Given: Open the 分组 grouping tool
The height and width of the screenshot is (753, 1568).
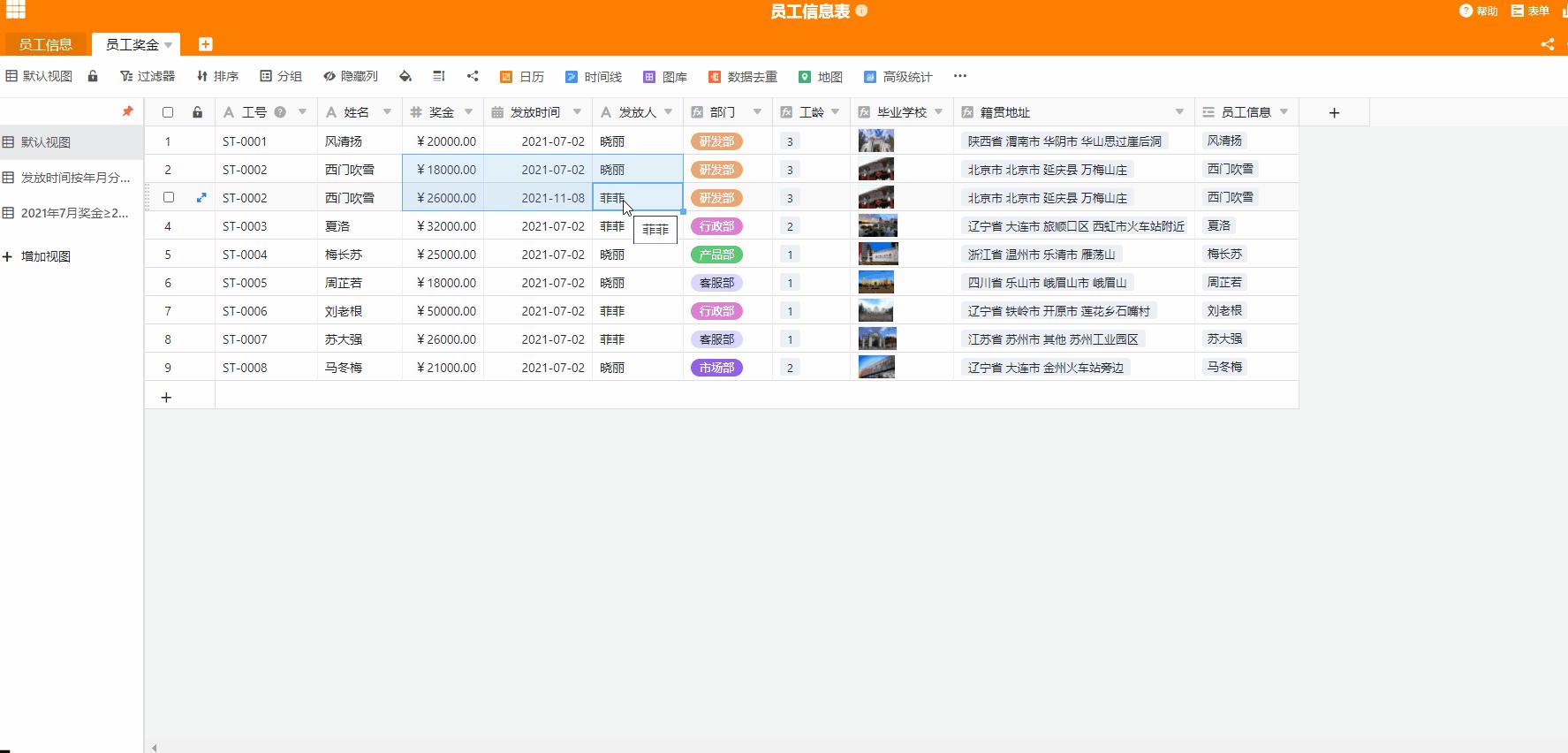Looking at the screenshot, I should (281, 76).
